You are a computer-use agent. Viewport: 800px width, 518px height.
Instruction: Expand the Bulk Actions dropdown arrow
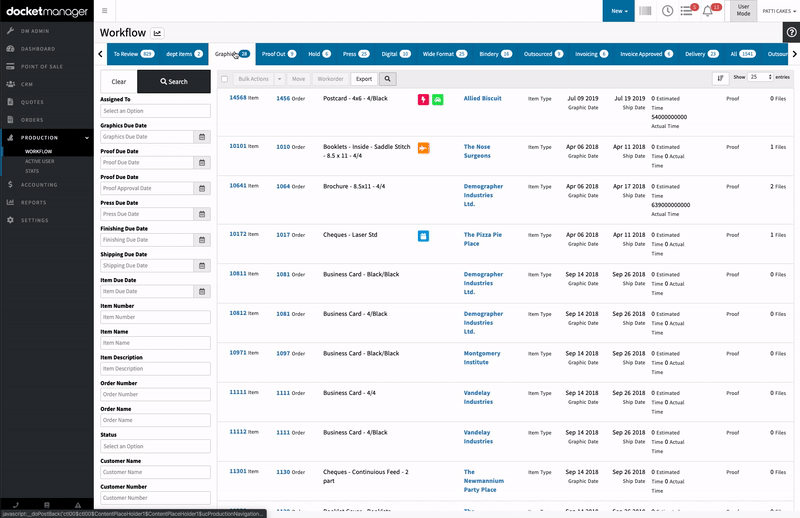279,79
